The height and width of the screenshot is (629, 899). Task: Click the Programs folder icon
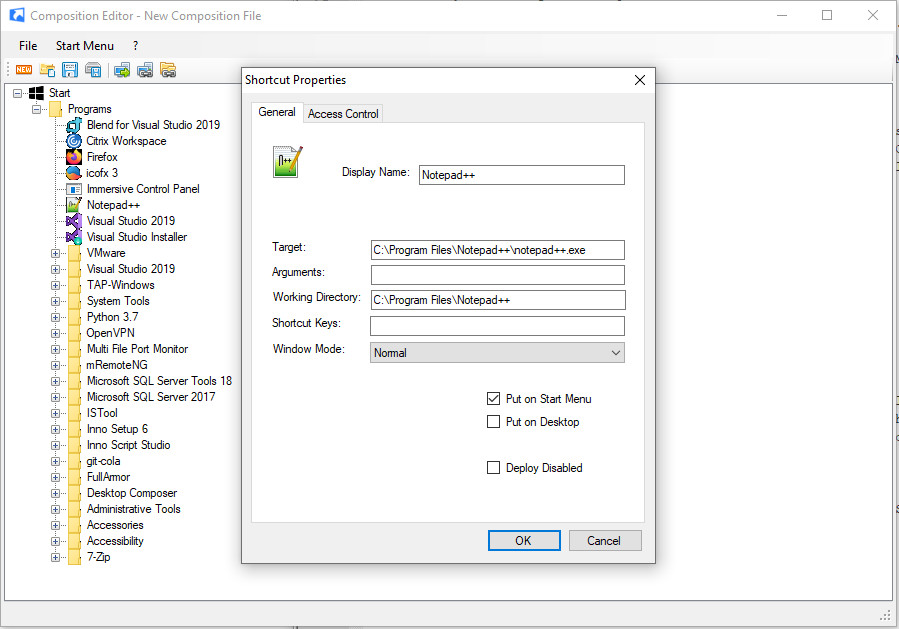pyautogui.click(x=56, y=109)
